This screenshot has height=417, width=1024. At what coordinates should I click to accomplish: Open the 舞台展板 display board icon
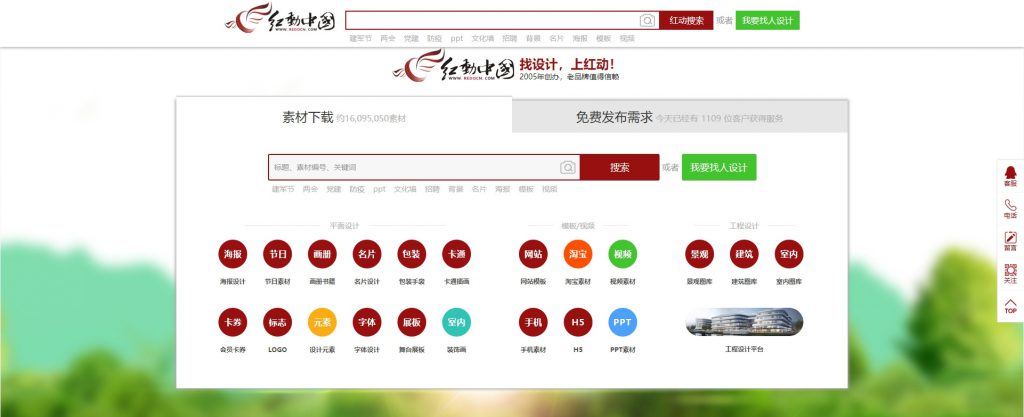(411, 322)
